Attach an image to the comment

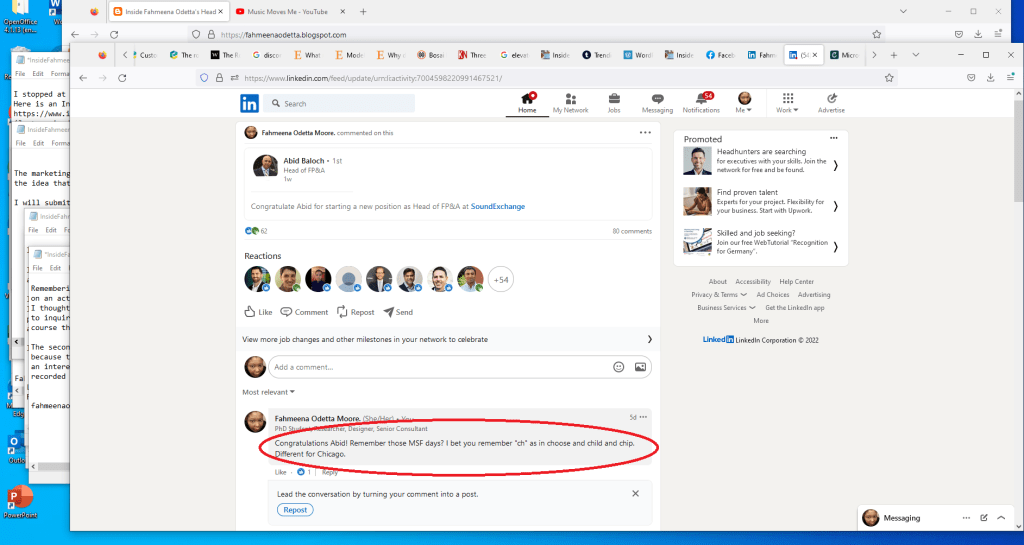[640, 367]
